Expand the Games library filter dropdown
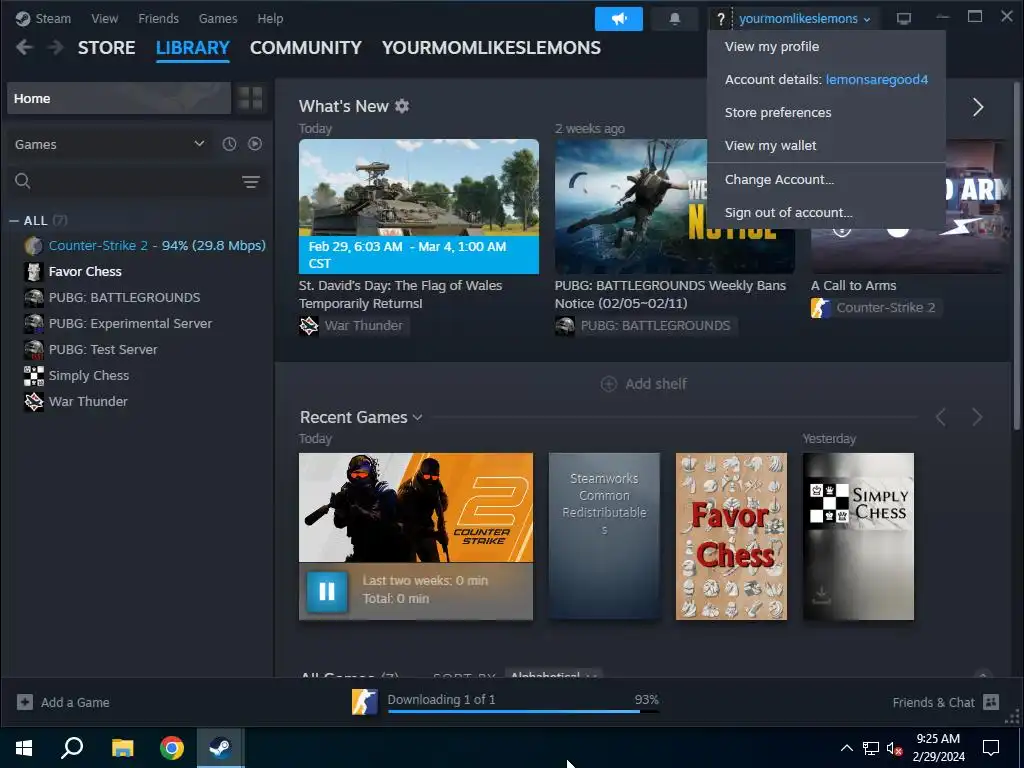Image resolution: width=1024 pixels, height=768 pixels. (x=109, y=144)
